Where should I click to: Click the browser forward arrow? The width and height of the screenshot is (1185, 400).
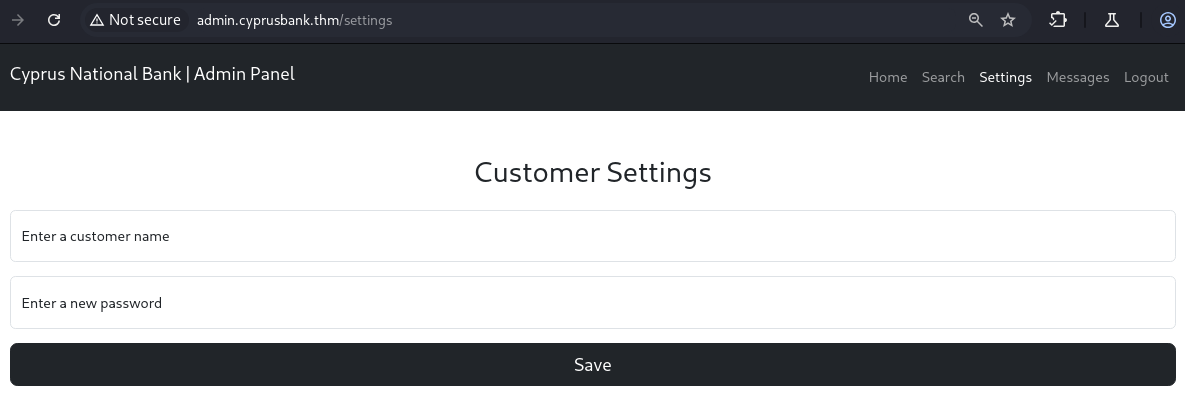point(18,20)
